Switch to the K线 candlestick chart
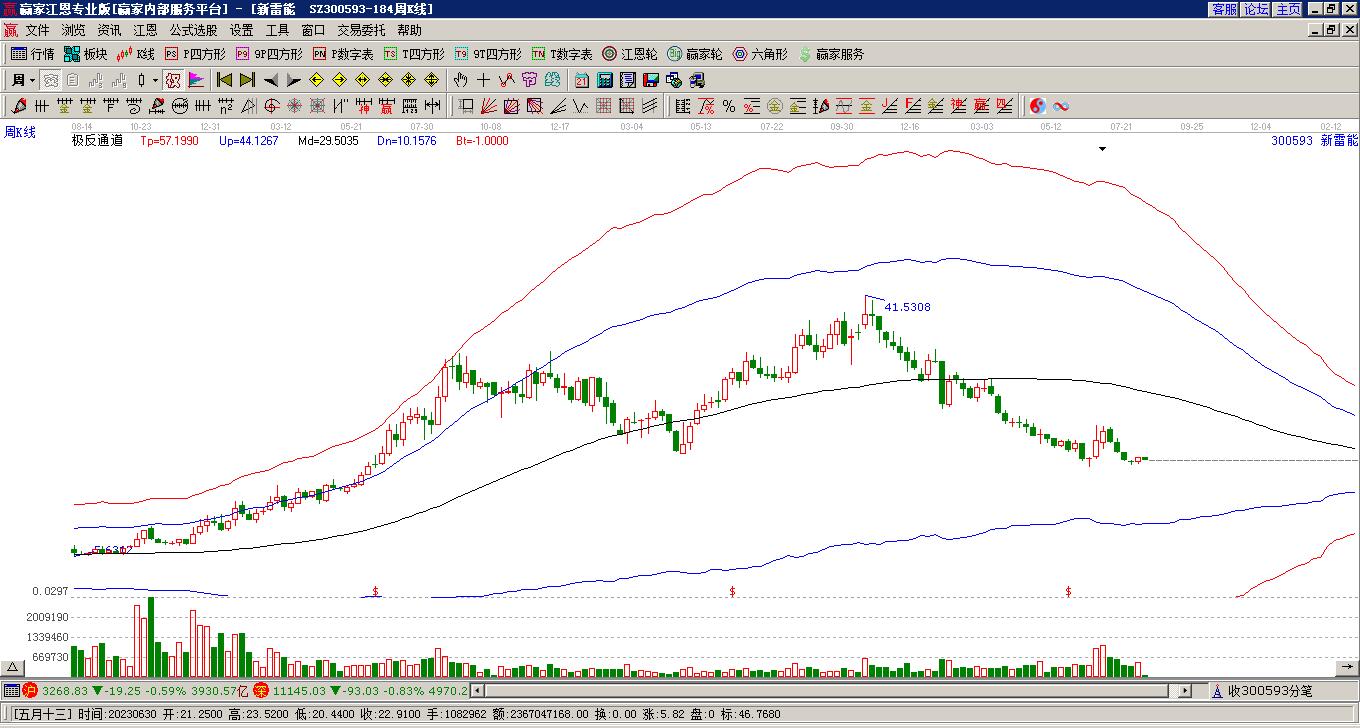This screenshot has height=728, width=1360. (136, 54)
